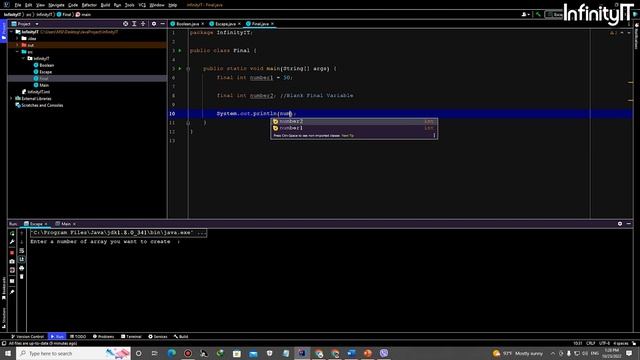
Task: Open the Refactor menu
Action: [x=89, y=5]
